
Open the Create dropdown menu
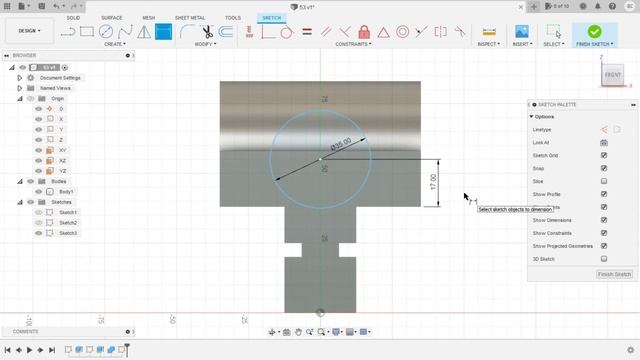pos(115,44)
